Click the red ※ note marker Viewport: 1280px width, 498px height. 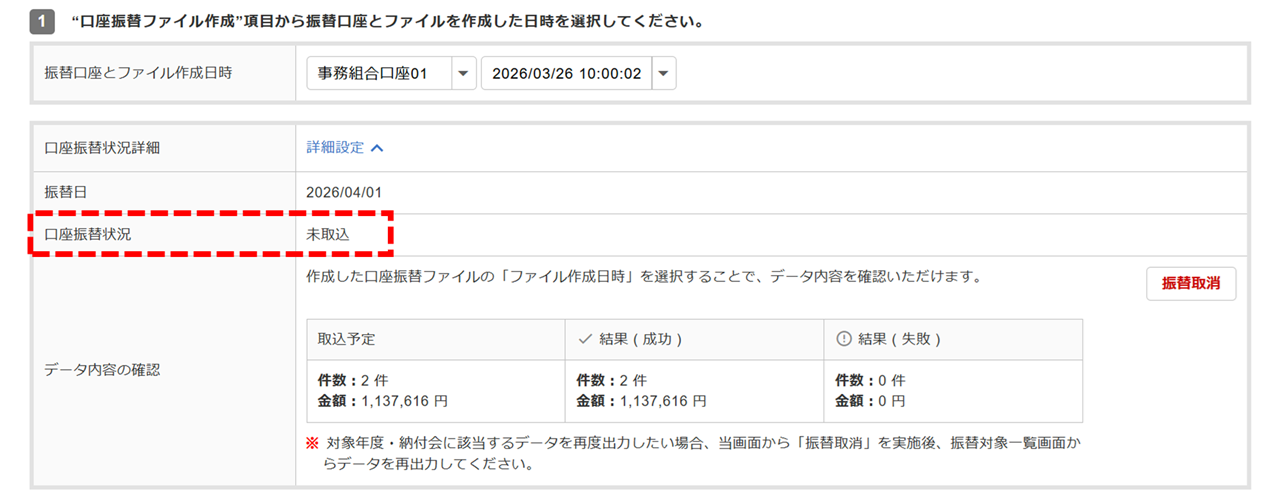click(313, 441)
